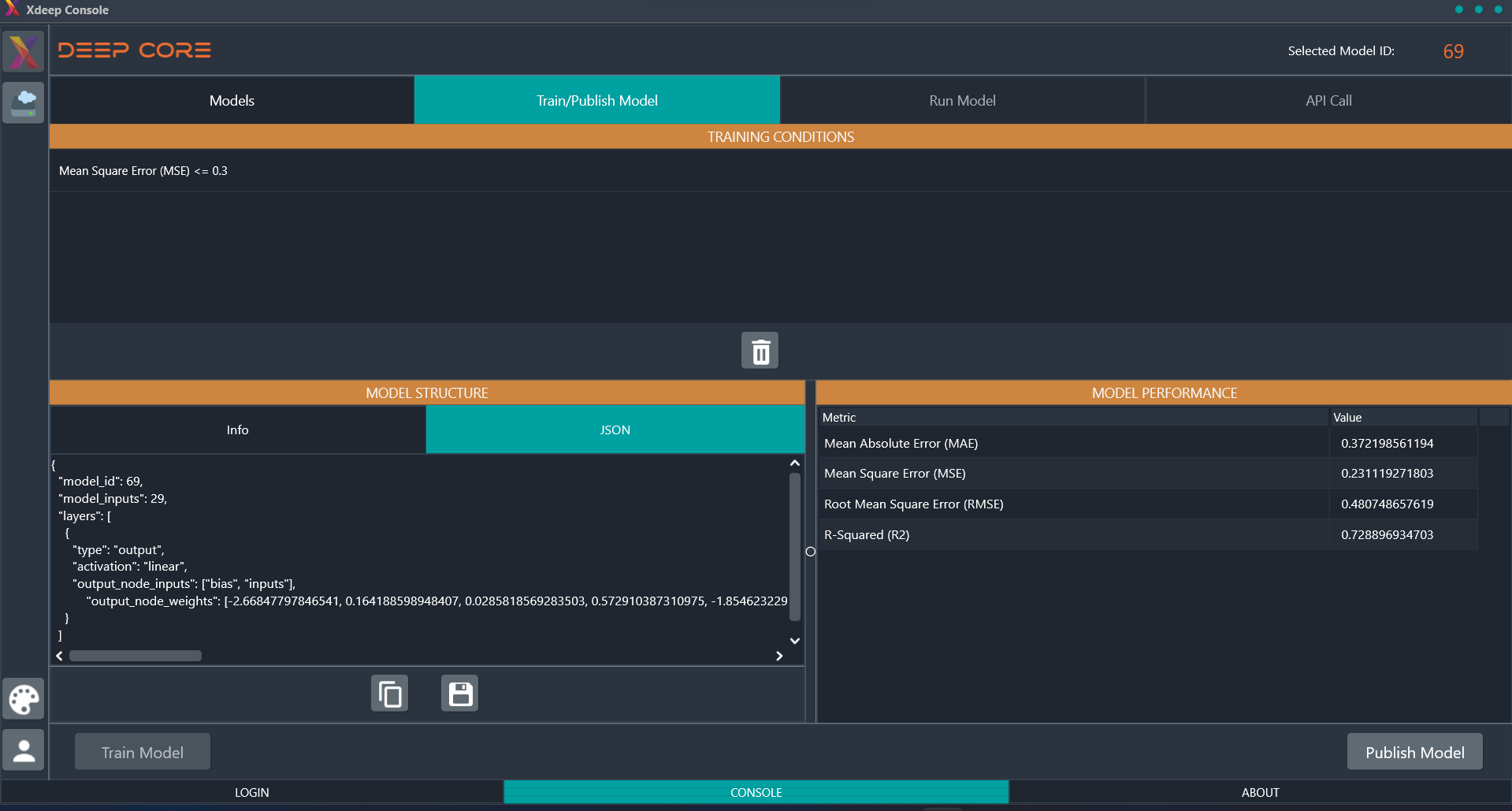Click the middle window control dot
1512x811 pixels.
coord(1479,9)
